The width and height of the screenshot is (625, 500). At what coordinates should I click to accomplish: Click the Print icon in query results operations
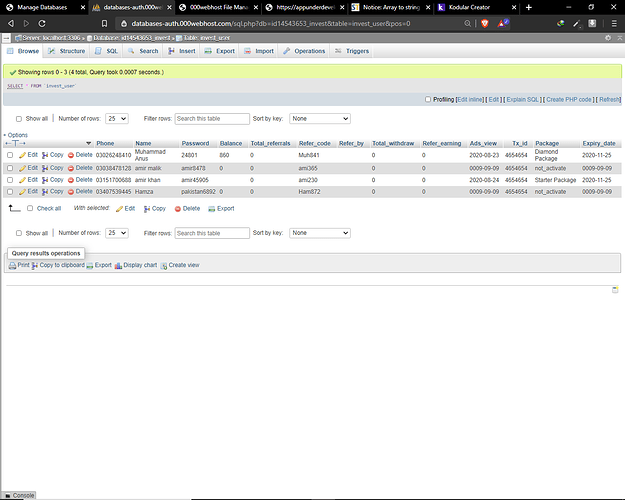click(12, 266)
